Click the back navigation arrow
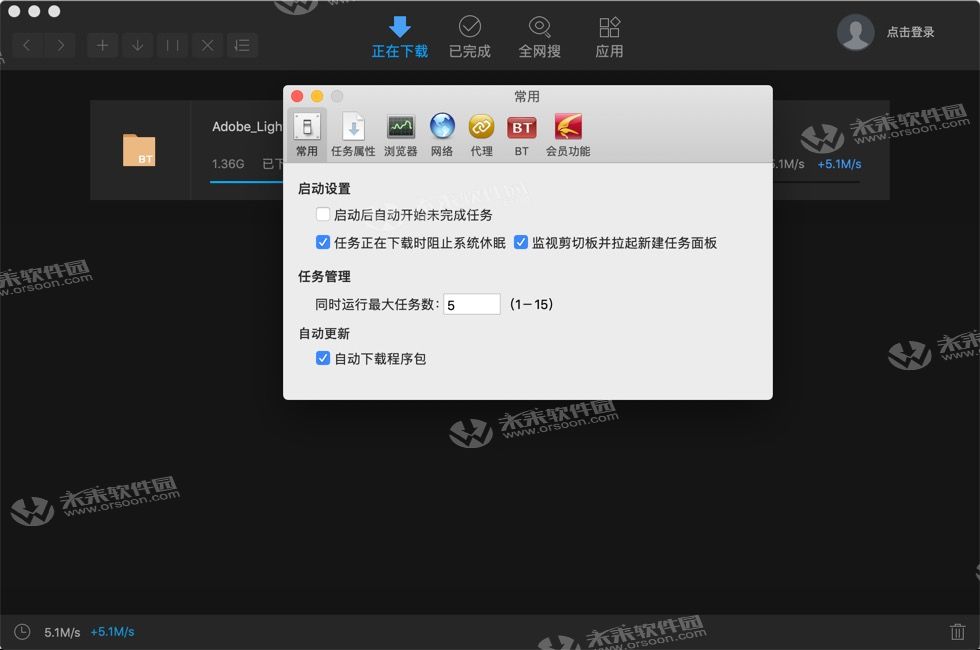Image resolution: width=980 pixels, height=650 pixels. pyautogui.click(x=27, y=46)
